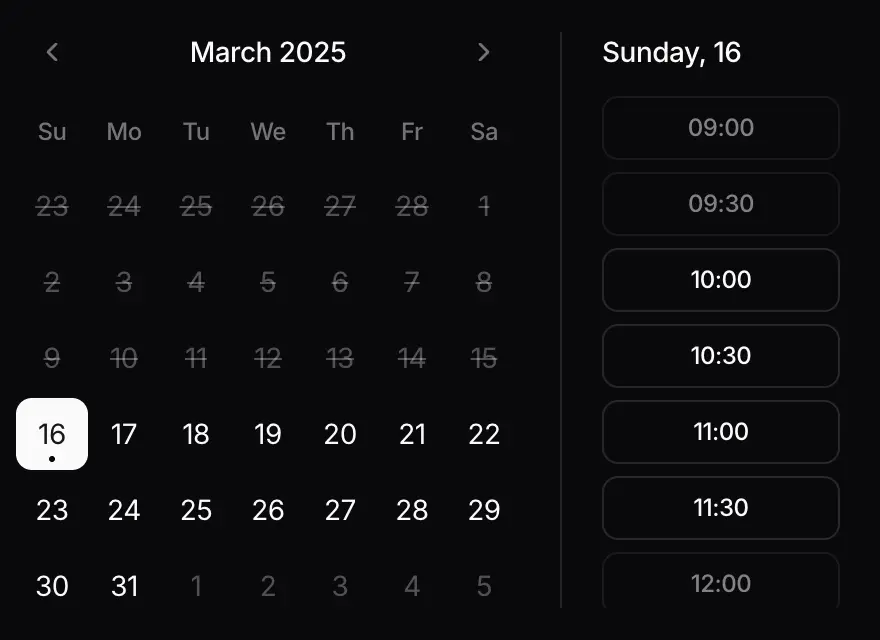Pick March 25 from the calendar
Viewport: 880px width, 640px height.
196,510
